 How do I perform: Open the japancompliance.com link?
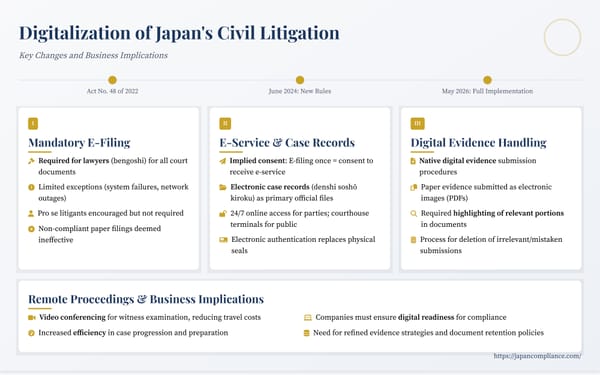(537, 356)
